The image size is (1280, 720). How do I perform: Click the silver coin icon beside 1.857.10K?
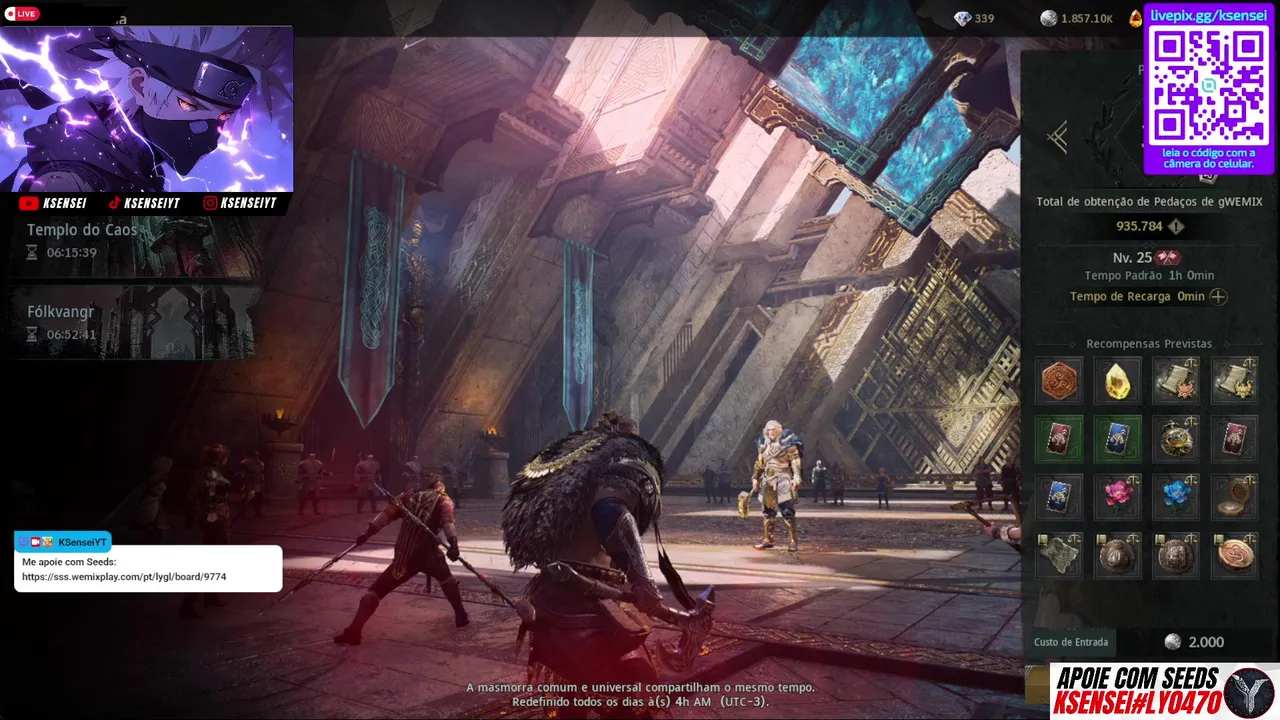(x=1048, y=18)
